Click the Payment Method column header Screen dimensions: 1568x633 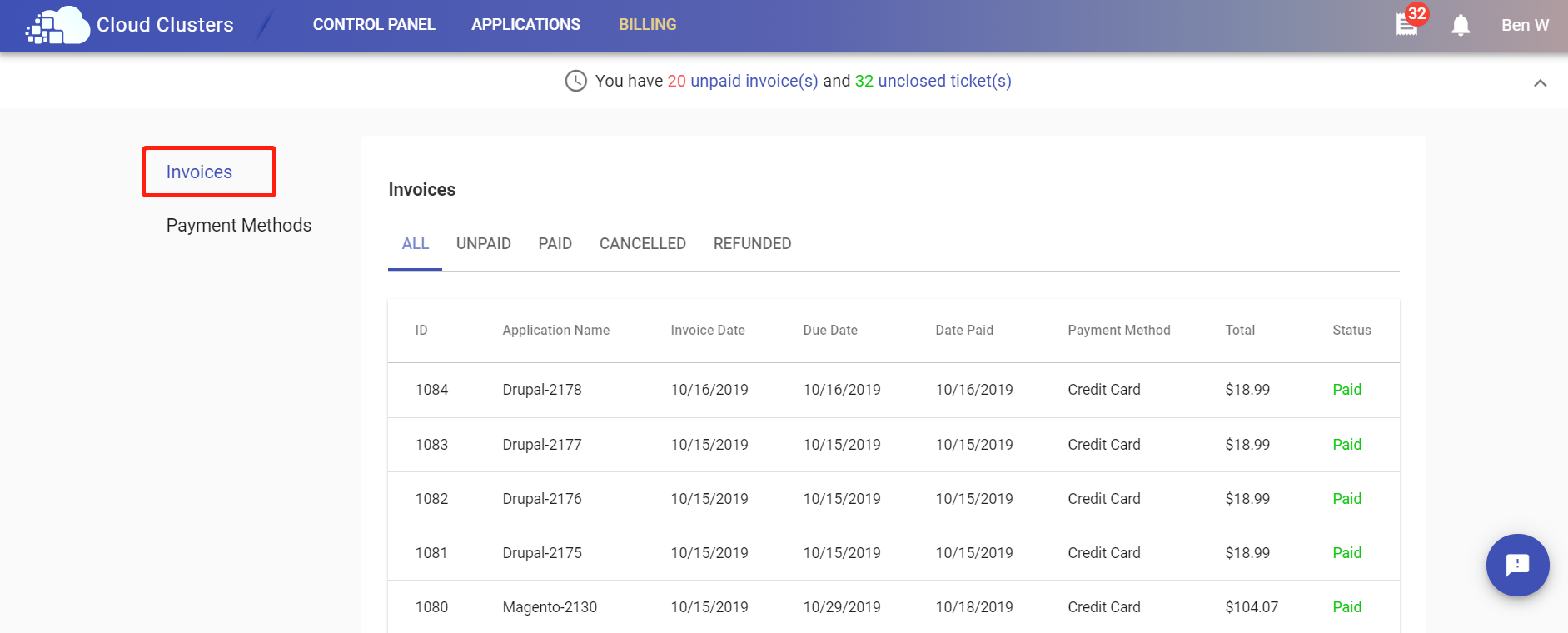(x=1118, y=331)
